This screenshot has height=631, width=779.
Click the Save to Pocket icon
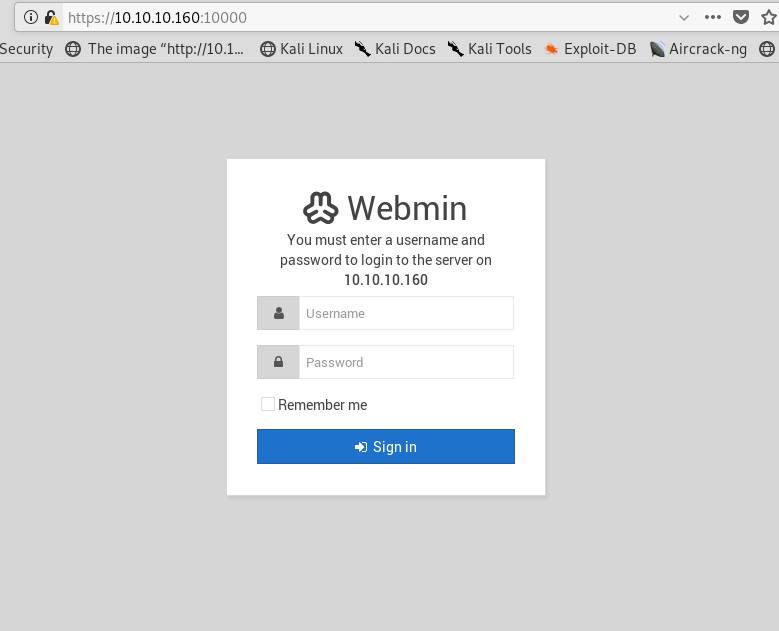click(741, 17)
